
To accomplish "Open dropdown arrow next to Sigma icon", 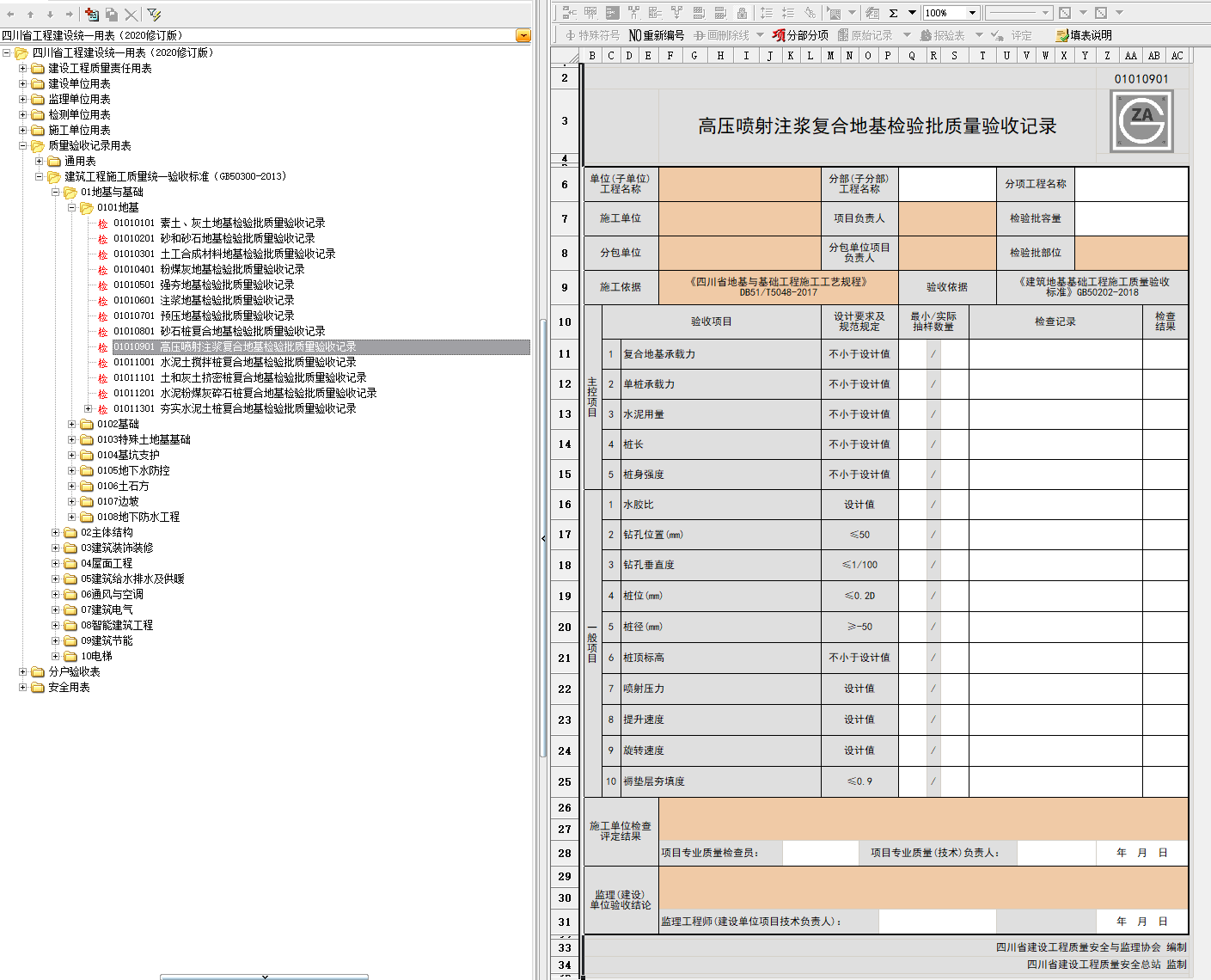I will (x=913, y=13).
